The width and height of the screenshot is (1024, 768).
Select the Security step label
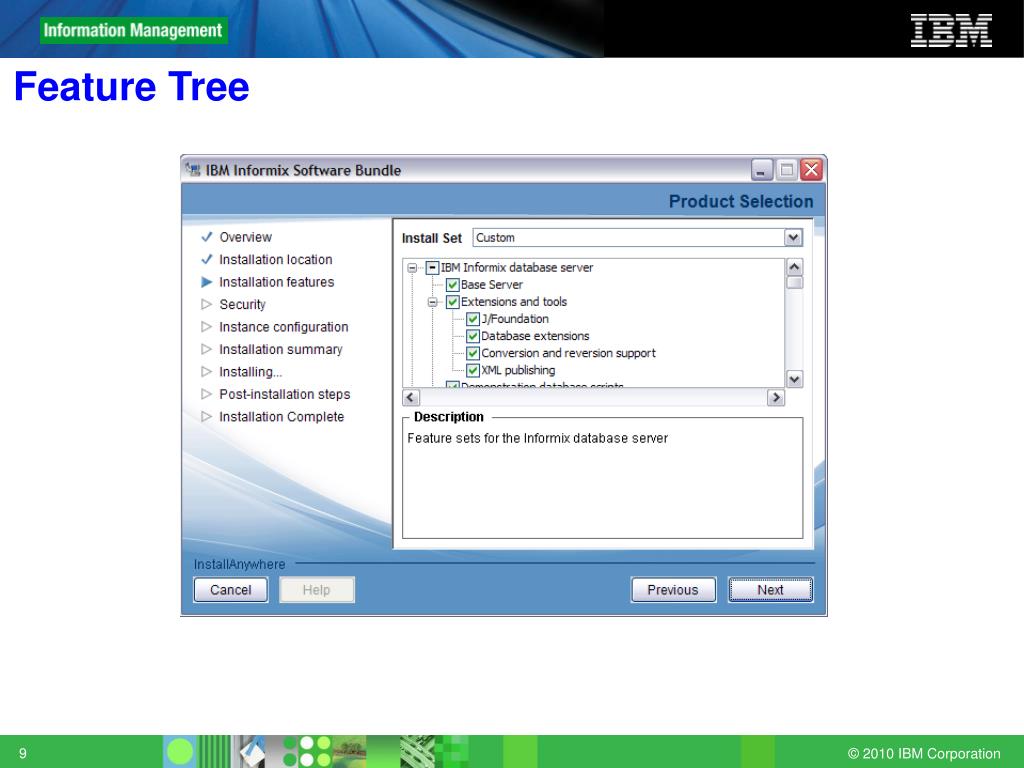pos(242,304)
